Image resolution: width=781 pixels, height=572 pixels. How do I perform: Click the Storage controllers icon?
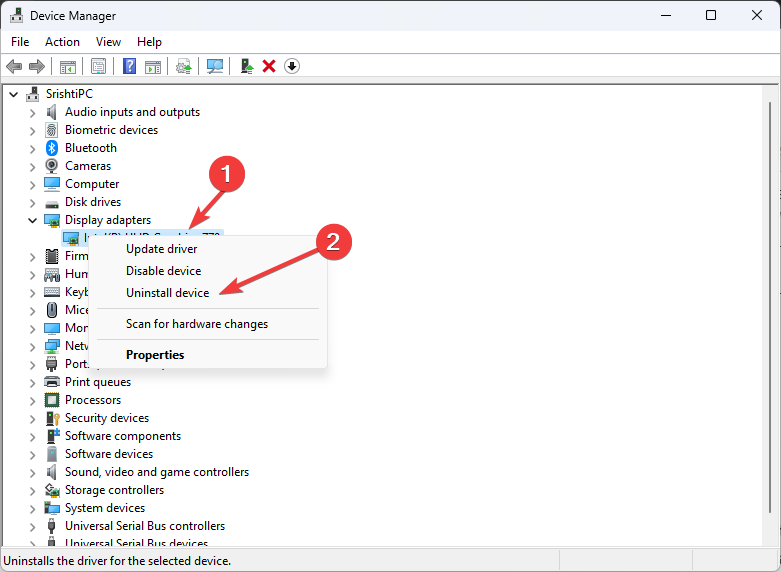coord(52,490)
